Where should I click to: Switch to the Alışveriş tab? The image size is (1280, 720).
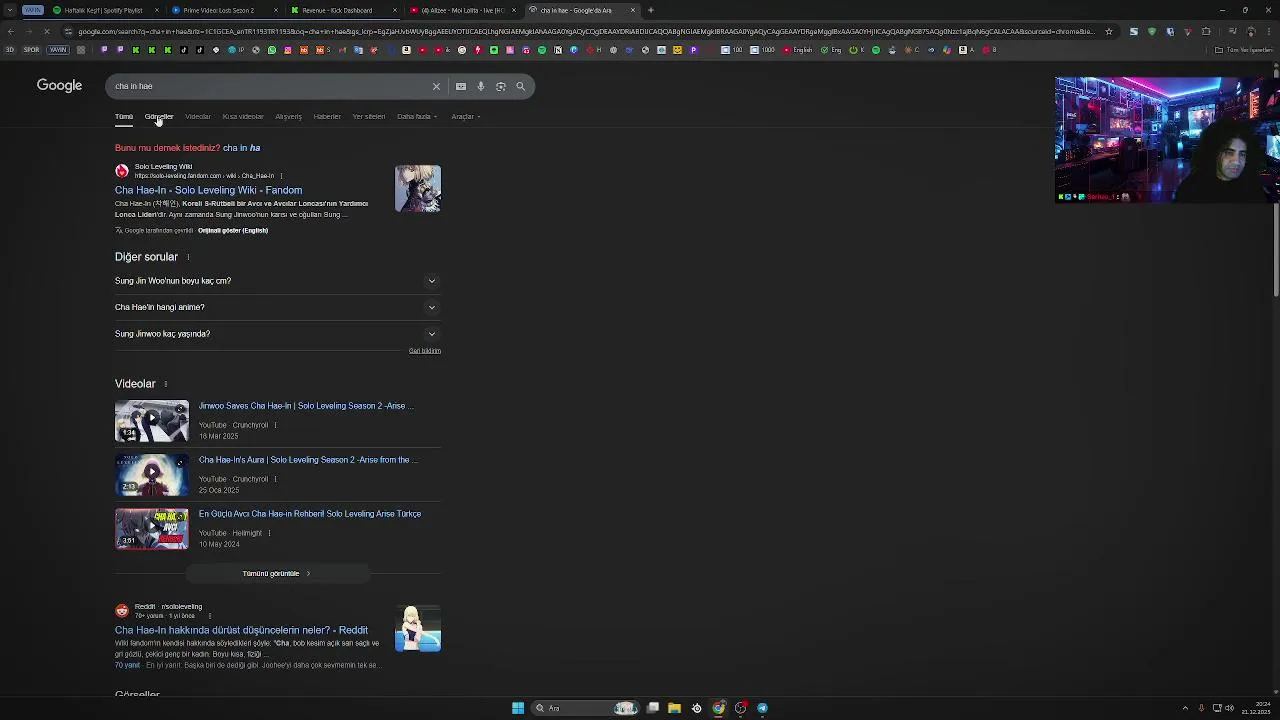[288, 116]
